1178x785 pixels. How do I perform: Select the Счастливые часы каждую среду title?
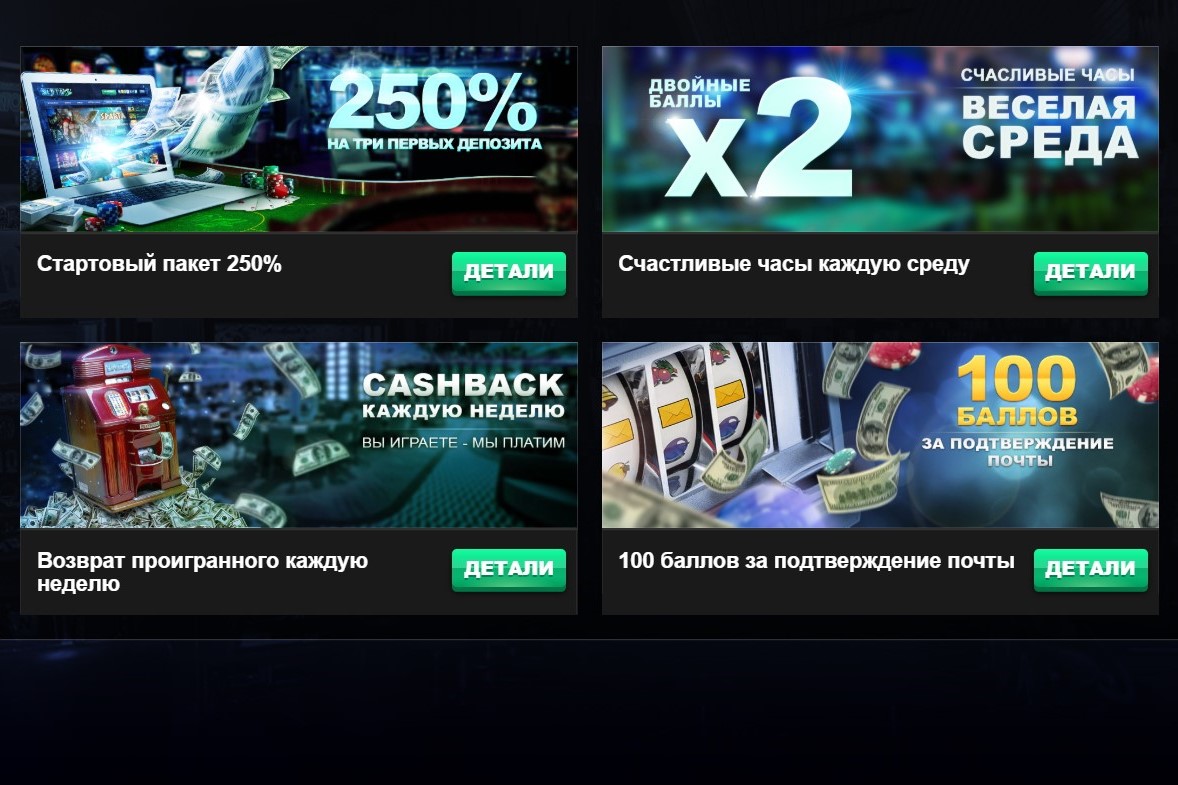pos(793,264)
